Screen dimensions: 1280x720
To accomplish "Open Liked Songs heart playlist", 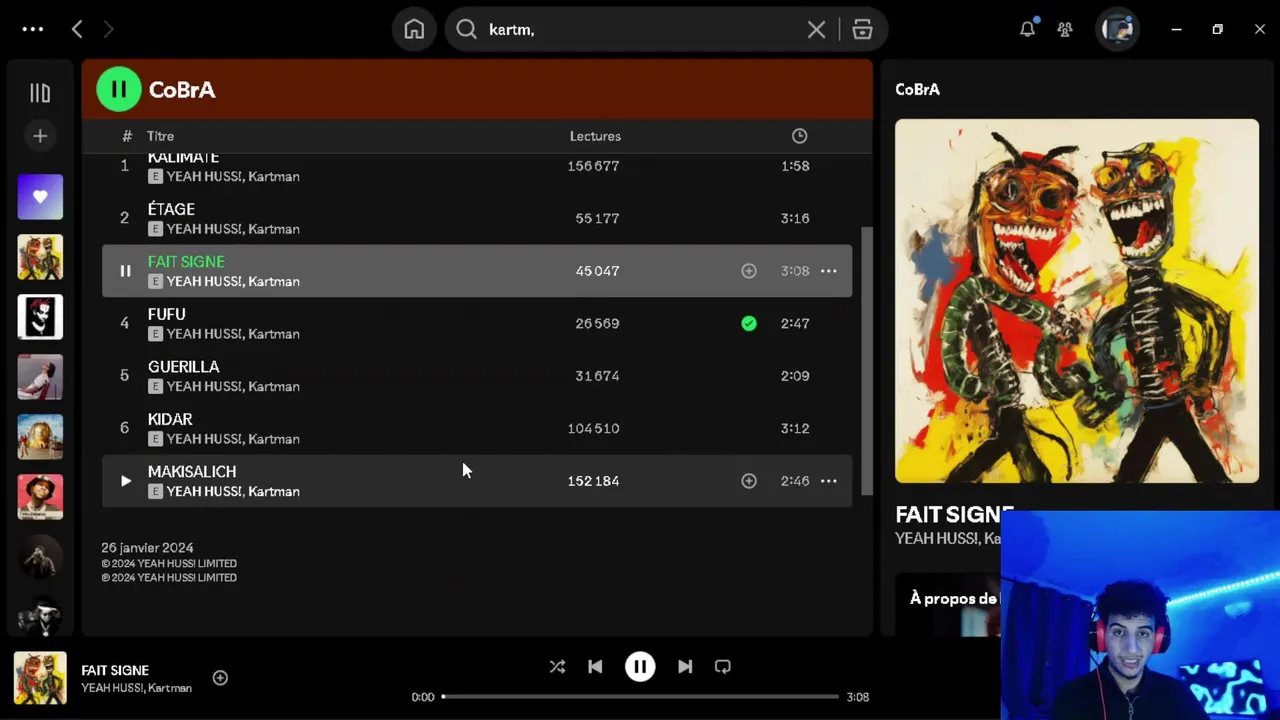I will click(40, 197).
